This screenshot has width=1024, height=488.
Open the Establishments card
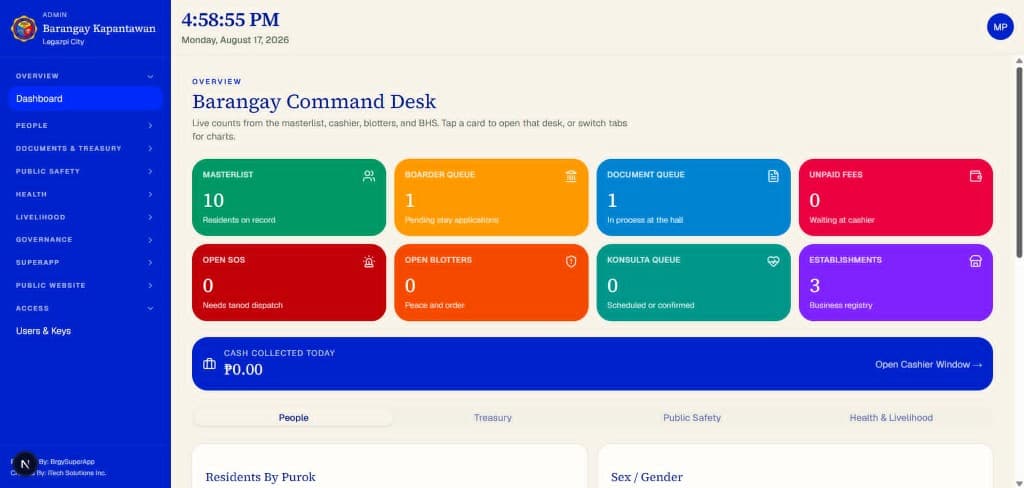(x=895, y=282)
